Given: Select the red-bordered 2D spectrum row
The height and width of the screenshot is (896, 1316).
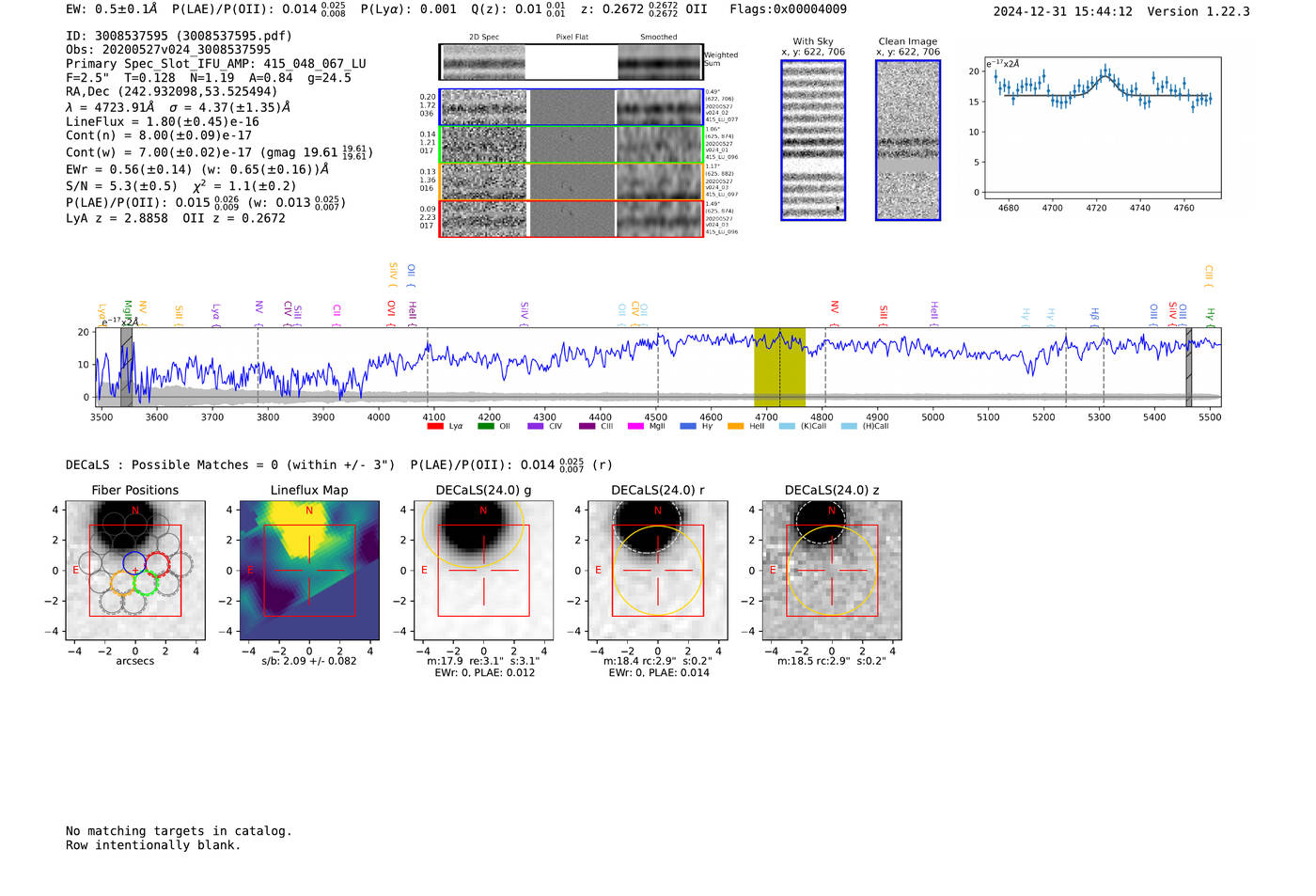Looking at the screenshot, I should pos(572,218).
